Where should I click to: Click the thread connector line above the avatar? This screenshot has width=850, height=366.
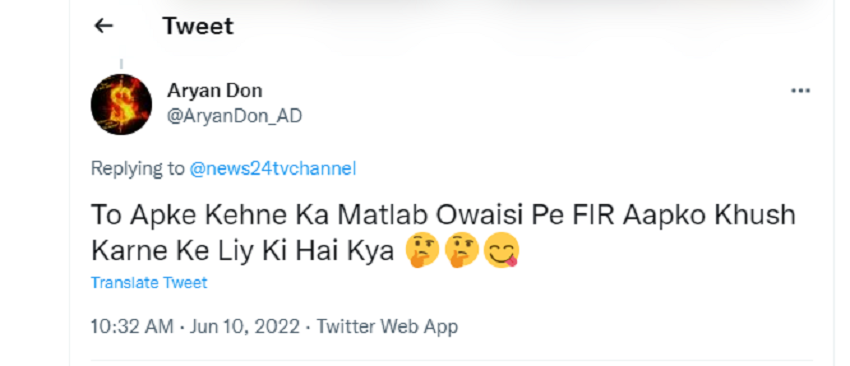[x=121, y=64]
